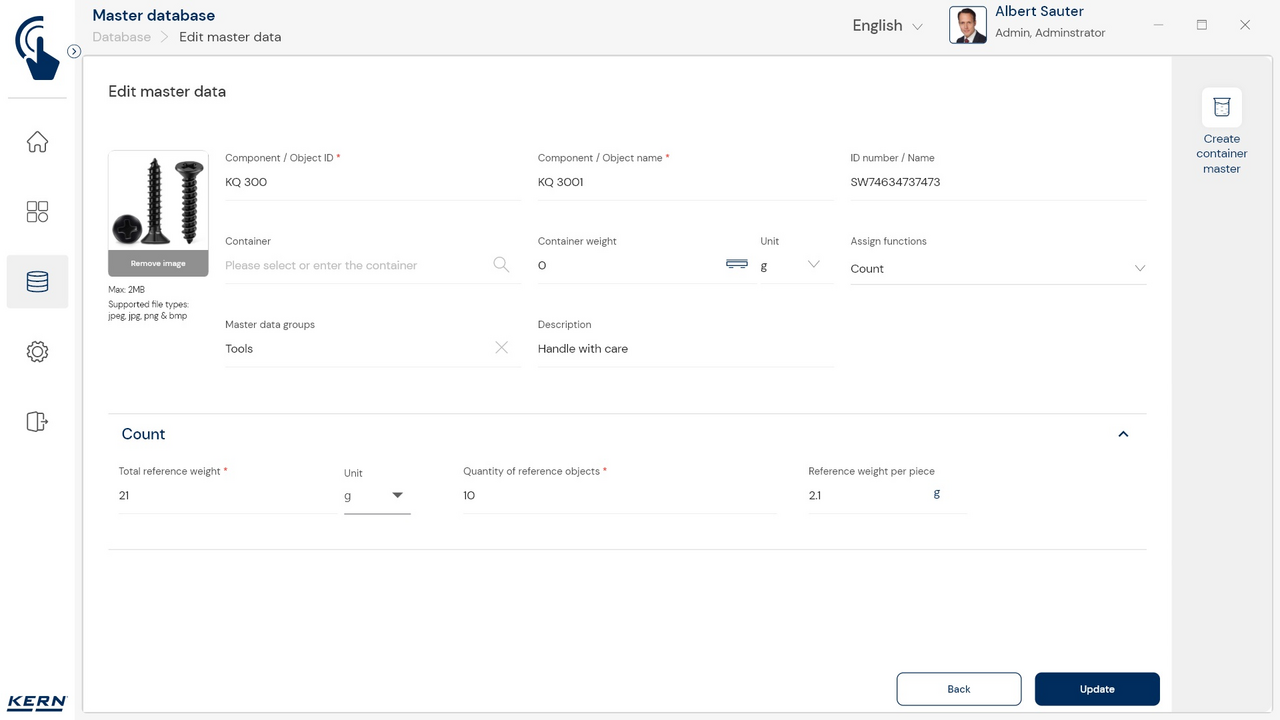Open the container weight Unit dropdown
The width and height of the screenshot is (1280, 720).
(812, 265)
